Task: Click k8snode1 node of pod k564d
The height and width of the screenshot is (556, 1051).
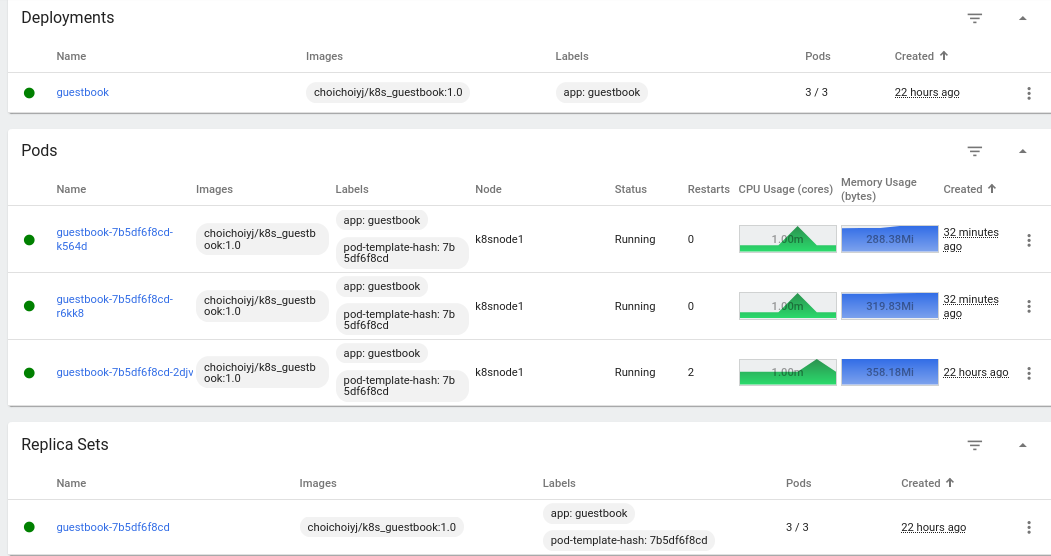Action: pos(499,239)
